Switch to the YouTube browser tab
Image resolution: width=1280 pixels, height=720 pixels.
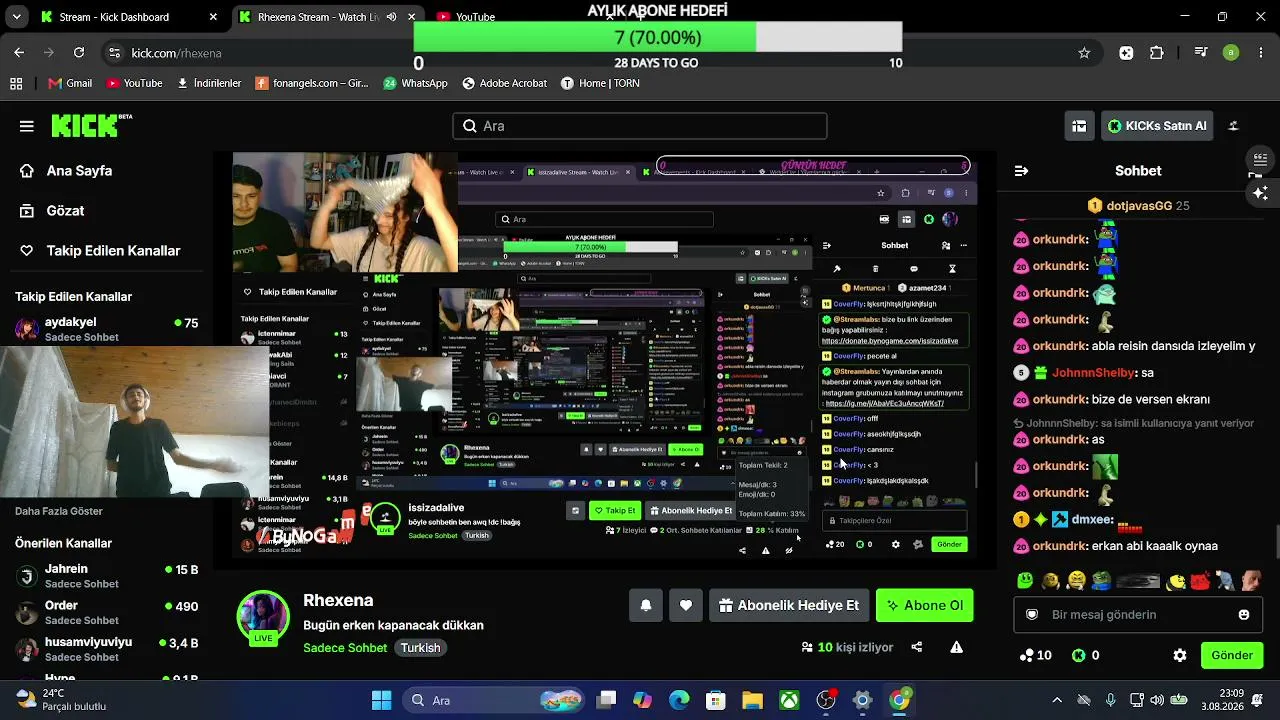tap(475, 17)
